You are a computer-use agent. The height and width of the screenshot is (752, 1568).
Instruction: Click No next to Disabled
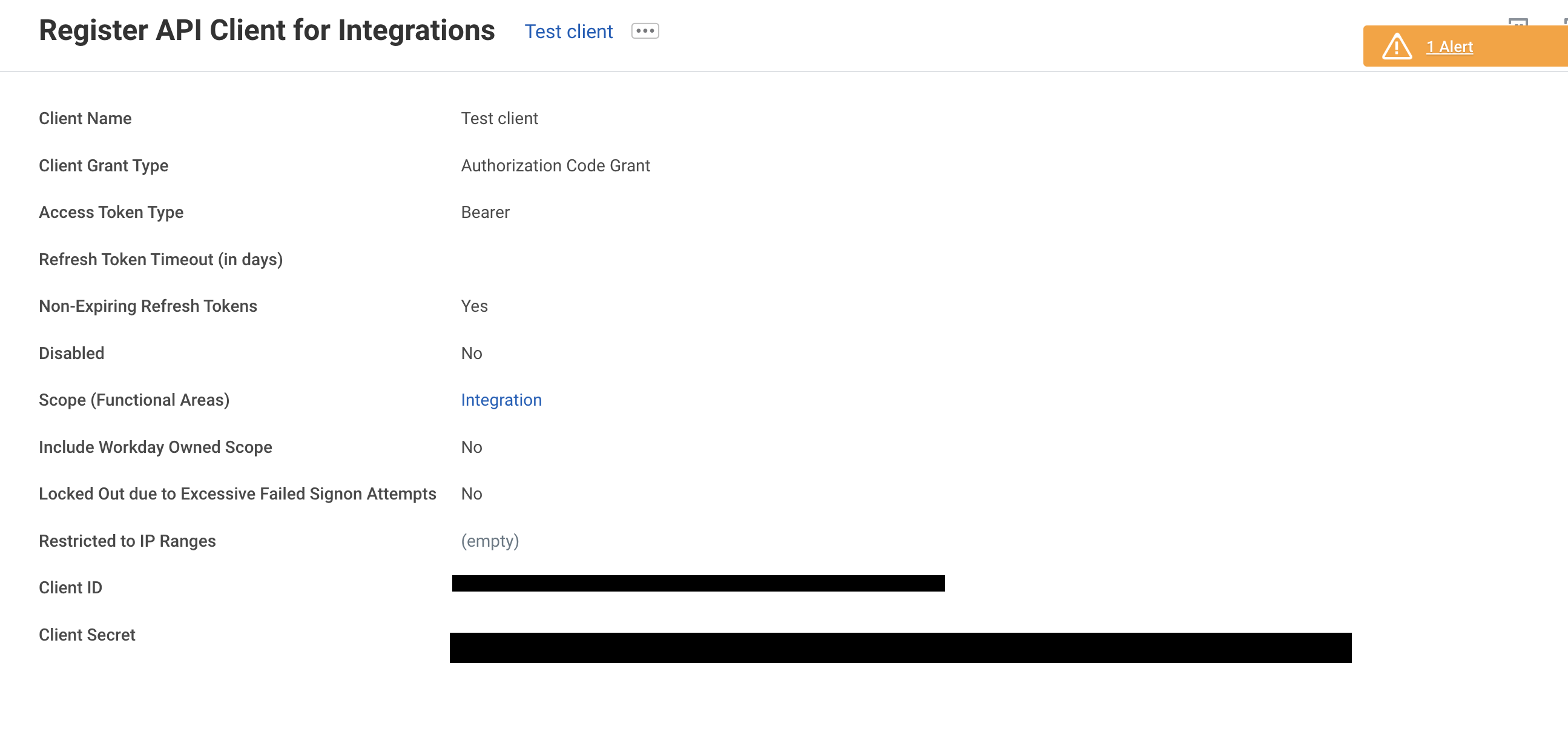tap(472, 352)
